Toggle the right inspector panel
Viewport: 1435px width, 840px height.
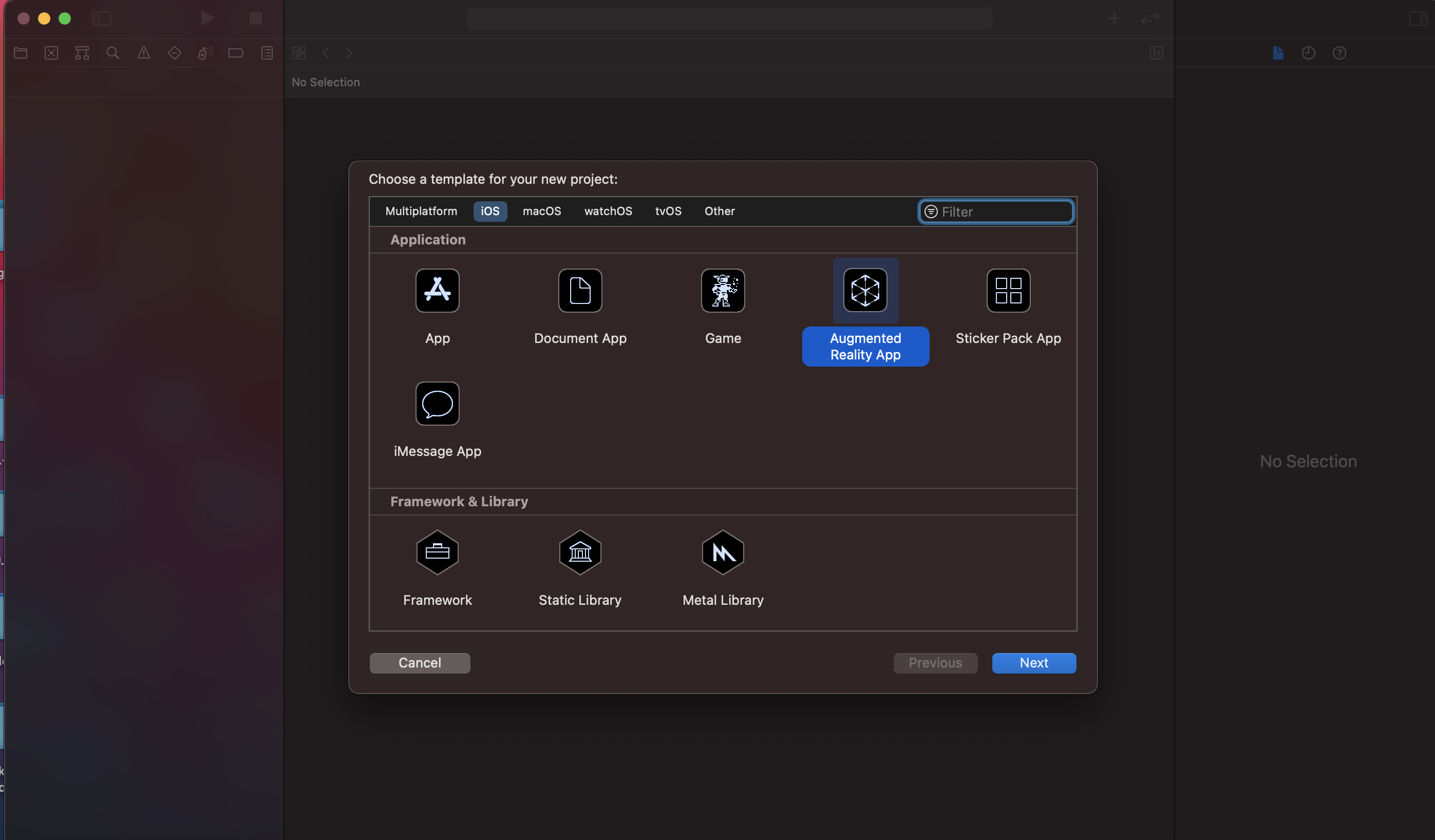pos(1418,19)
